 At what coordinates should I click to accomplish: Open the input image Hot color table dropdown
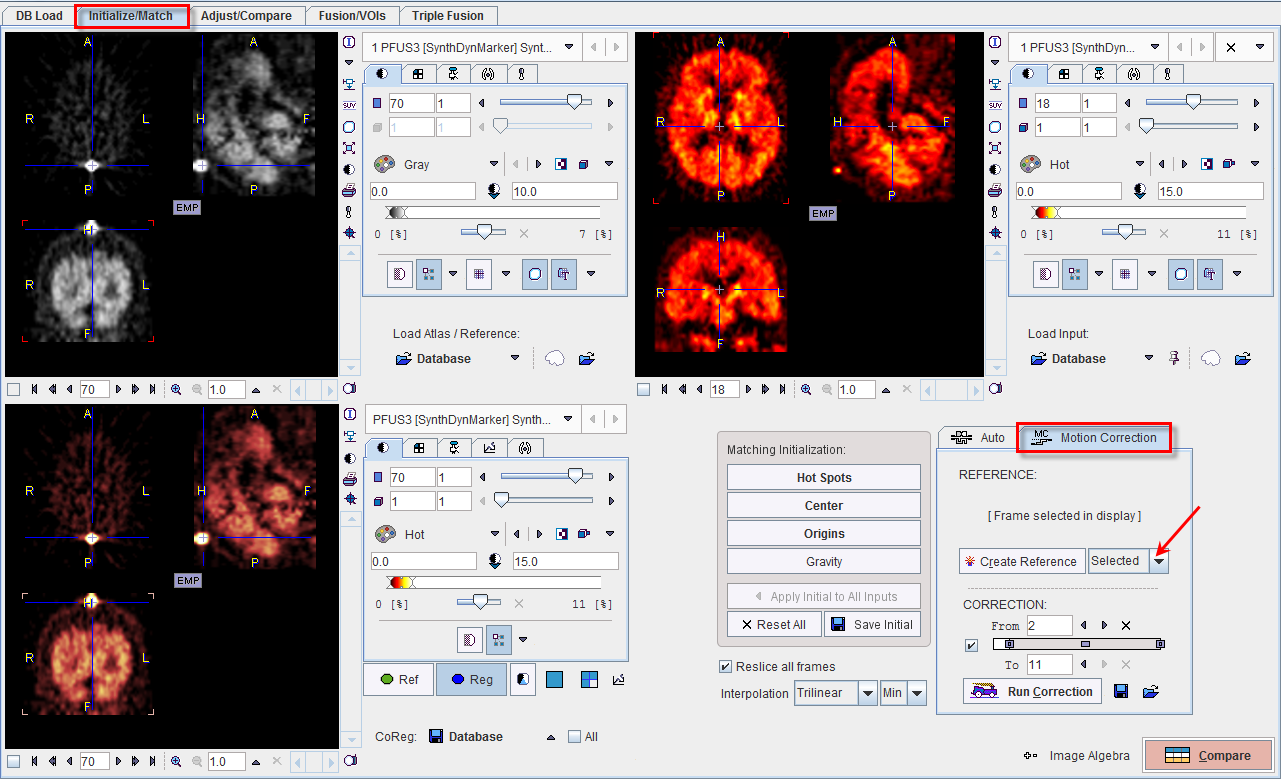[1140, 164]
